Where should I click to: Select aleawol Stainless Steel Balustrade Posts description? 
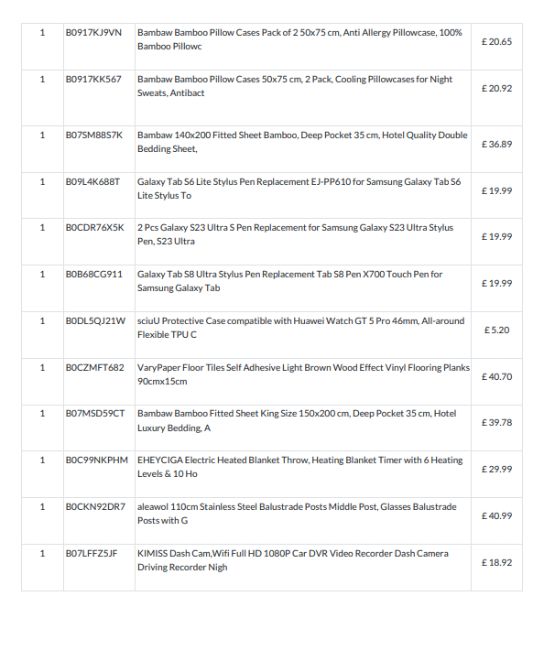point(297,514)
